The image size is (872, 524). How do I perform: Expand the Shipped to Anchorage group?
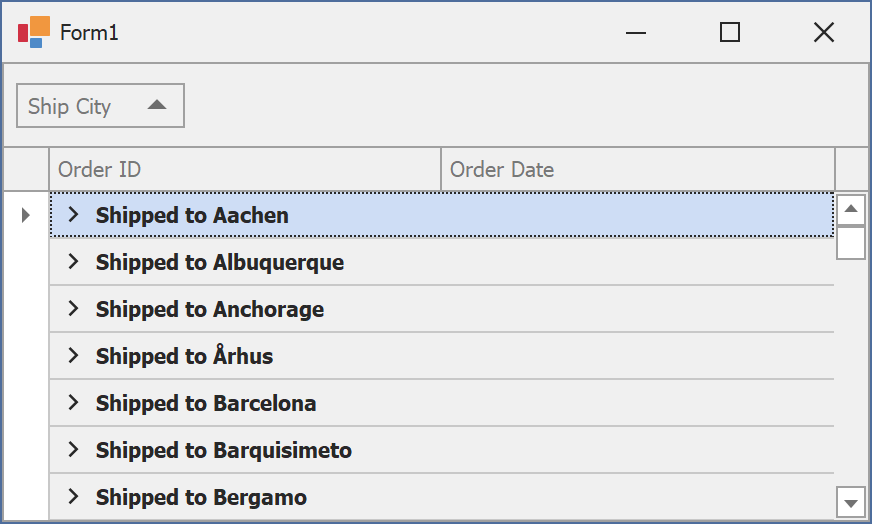[72, 309]
